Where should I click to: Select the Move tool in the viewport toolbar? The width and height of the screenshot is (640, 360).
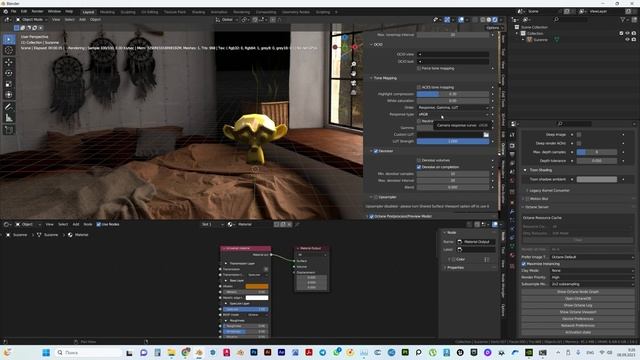point(9,62)
